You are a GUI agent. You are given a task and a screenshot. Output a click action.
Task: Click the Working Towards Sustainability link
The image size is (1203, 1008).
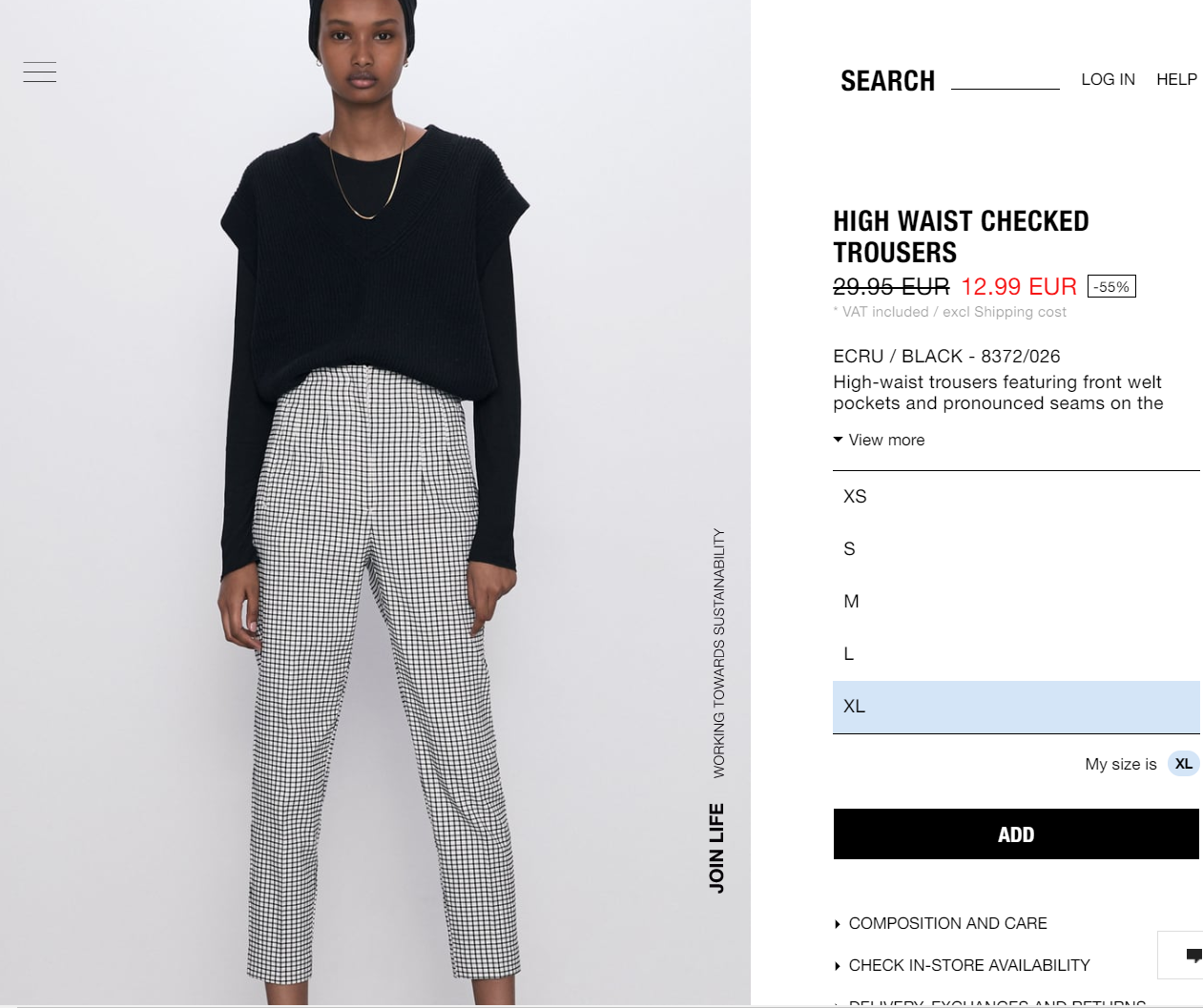click(719, 653)
